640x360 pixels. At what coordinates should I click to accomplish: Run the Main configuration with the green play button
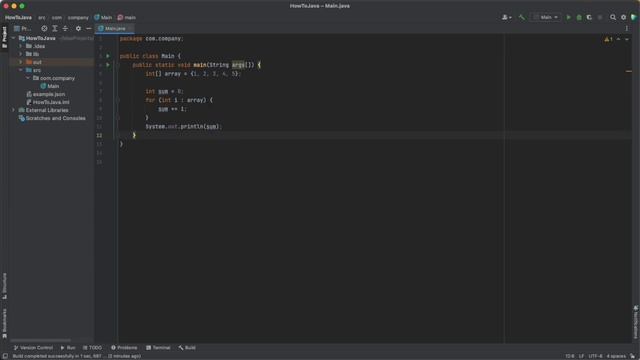tap(568, 18)
